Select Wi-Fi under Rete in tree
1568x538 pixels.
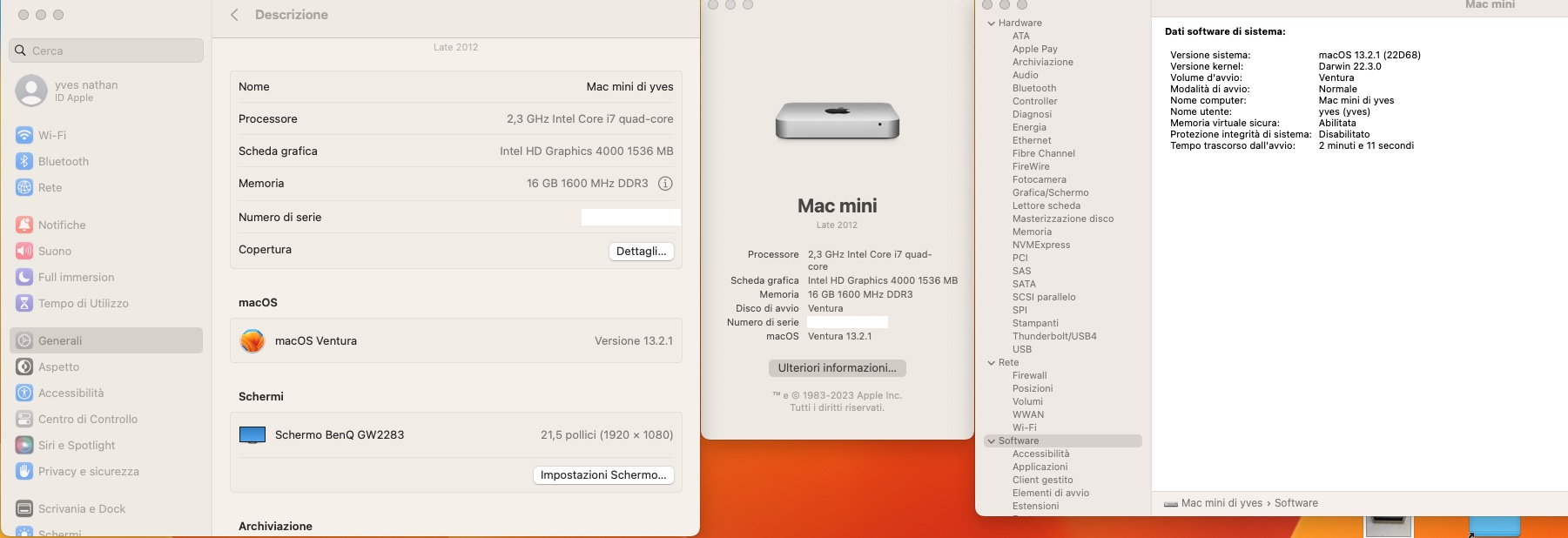tap(1025, 427)
